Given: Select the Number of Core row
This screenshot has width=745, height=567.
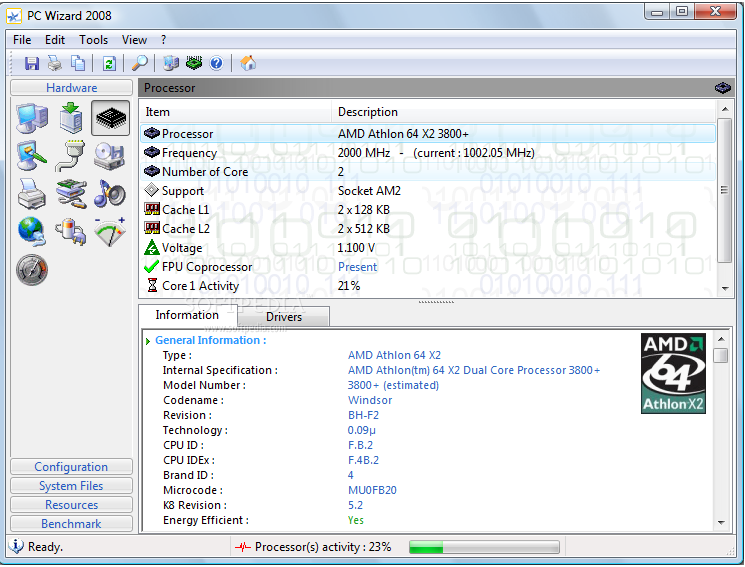Looking at the screenshot, I should 428,172.
